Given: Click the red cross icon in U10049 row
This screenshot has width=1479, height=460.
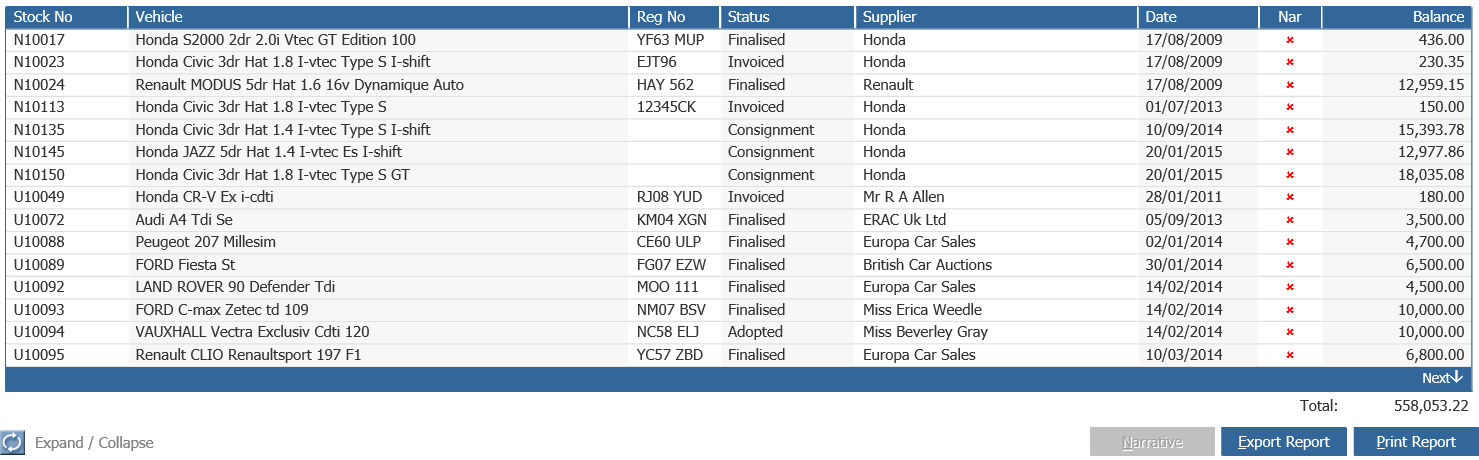Looking at the screenshot, I should click(x=1290, y=197).
